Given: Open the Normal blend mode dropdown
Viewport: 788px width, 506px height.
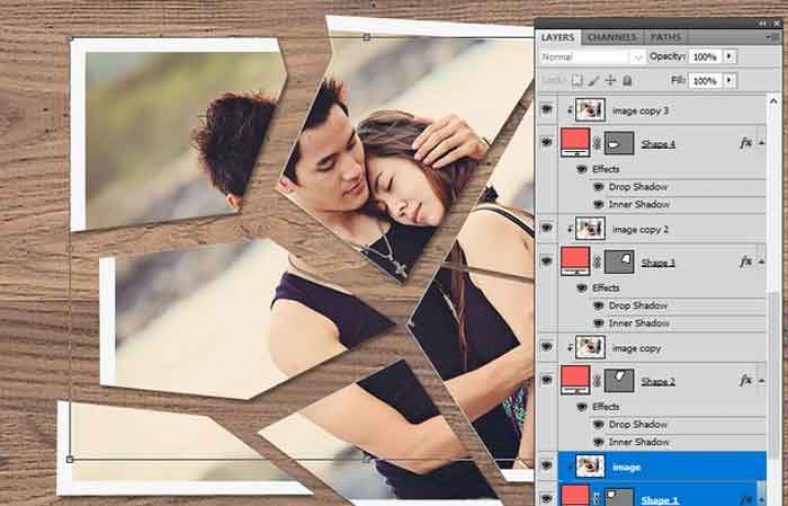Looking at the screenshot, I should (592, 57).
